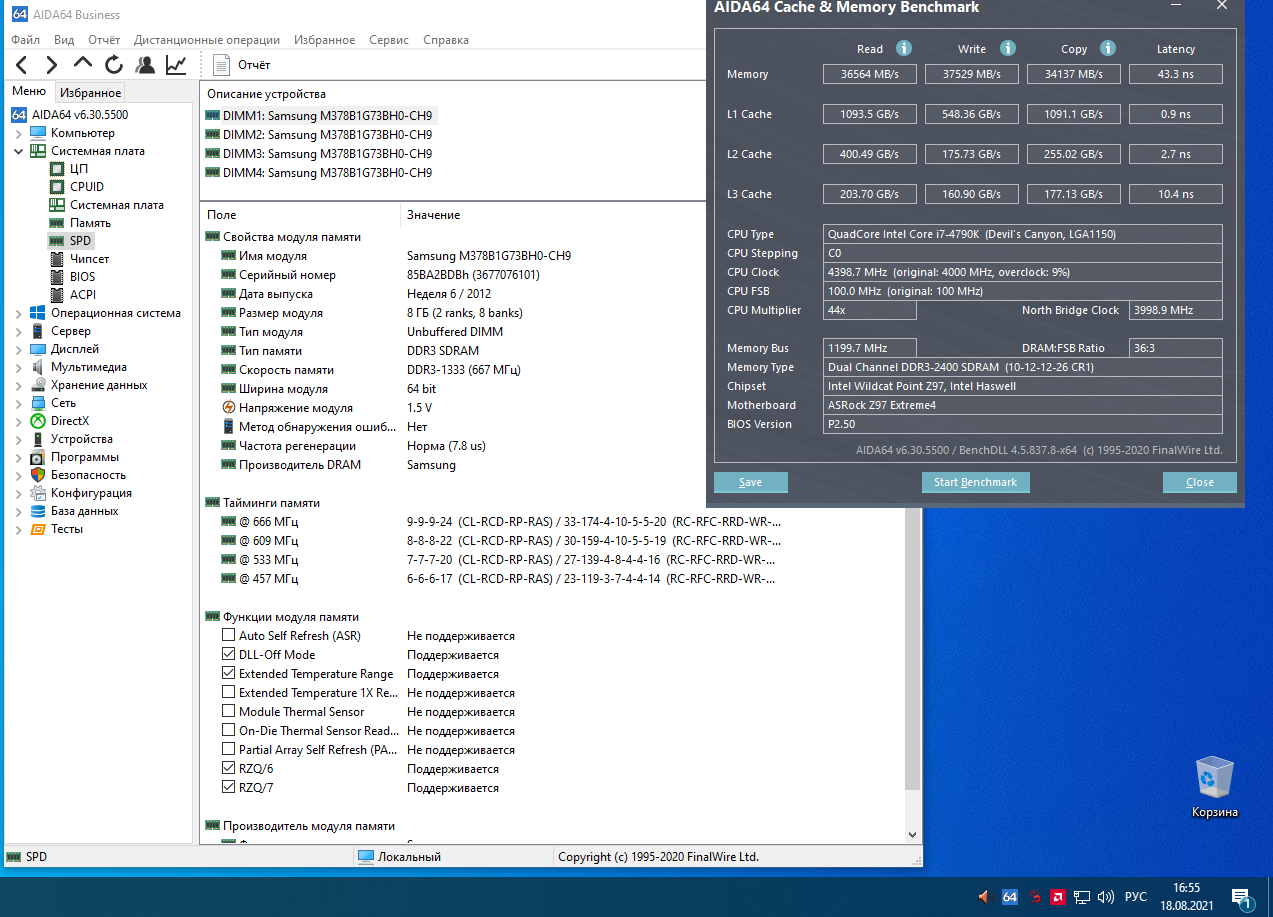Open the notification center icon

pos(1242,897)
